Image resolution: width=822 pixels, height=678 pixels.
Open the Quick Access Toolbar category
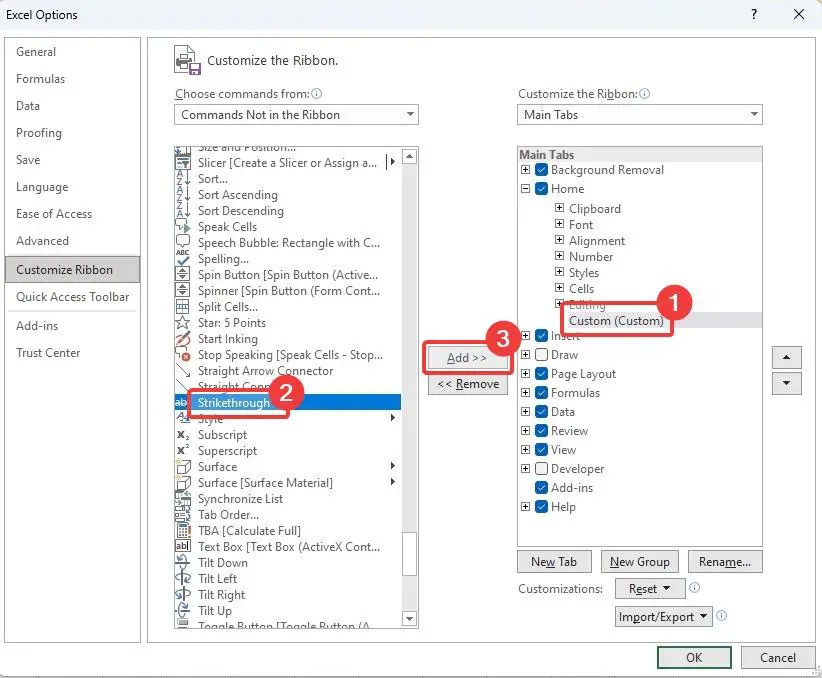(x=72, y=297)
